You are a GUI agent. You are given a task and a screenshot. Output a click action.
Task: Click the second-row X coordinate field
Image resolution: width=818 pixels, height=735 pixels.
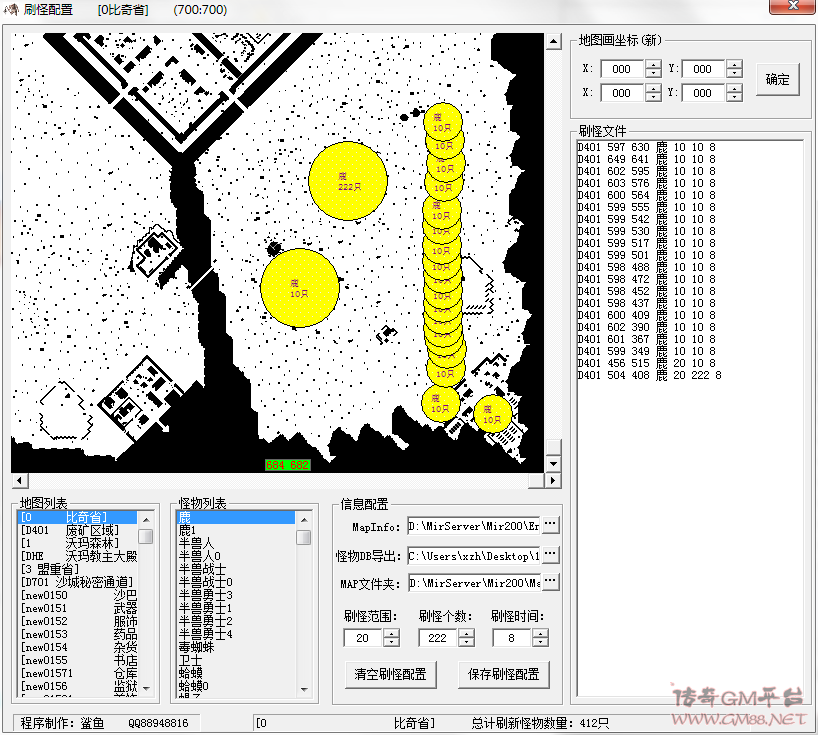click(623, 93)
